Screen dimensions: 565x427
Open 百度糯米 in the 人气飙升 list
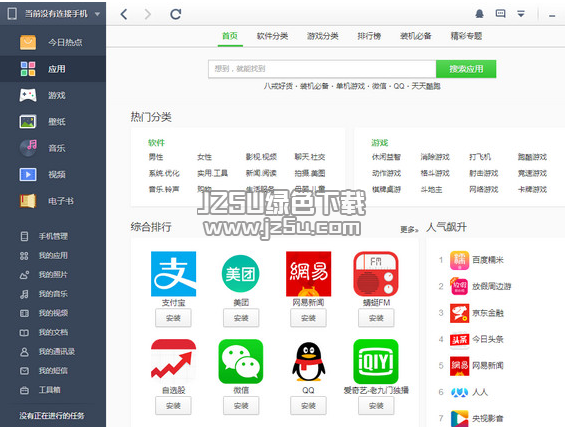[488, 260]
